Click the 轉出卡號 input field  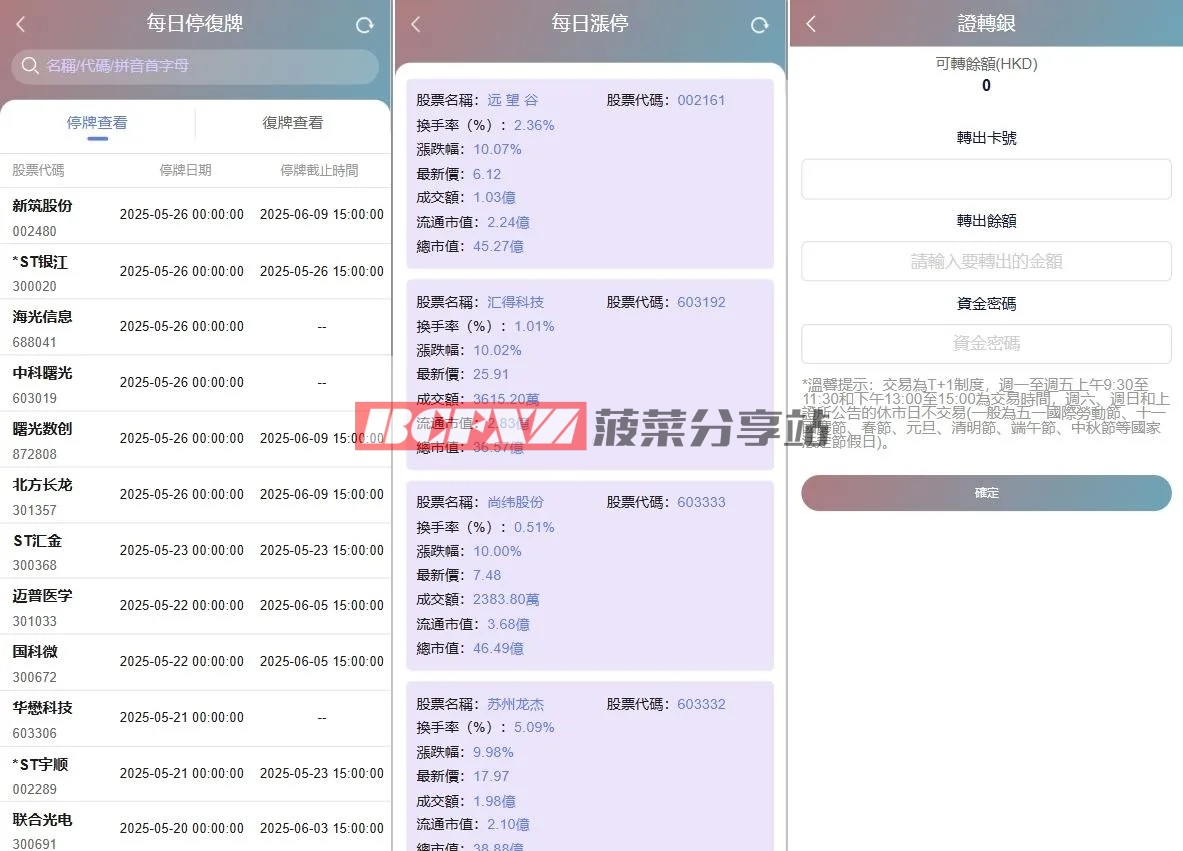pos(986,179)
